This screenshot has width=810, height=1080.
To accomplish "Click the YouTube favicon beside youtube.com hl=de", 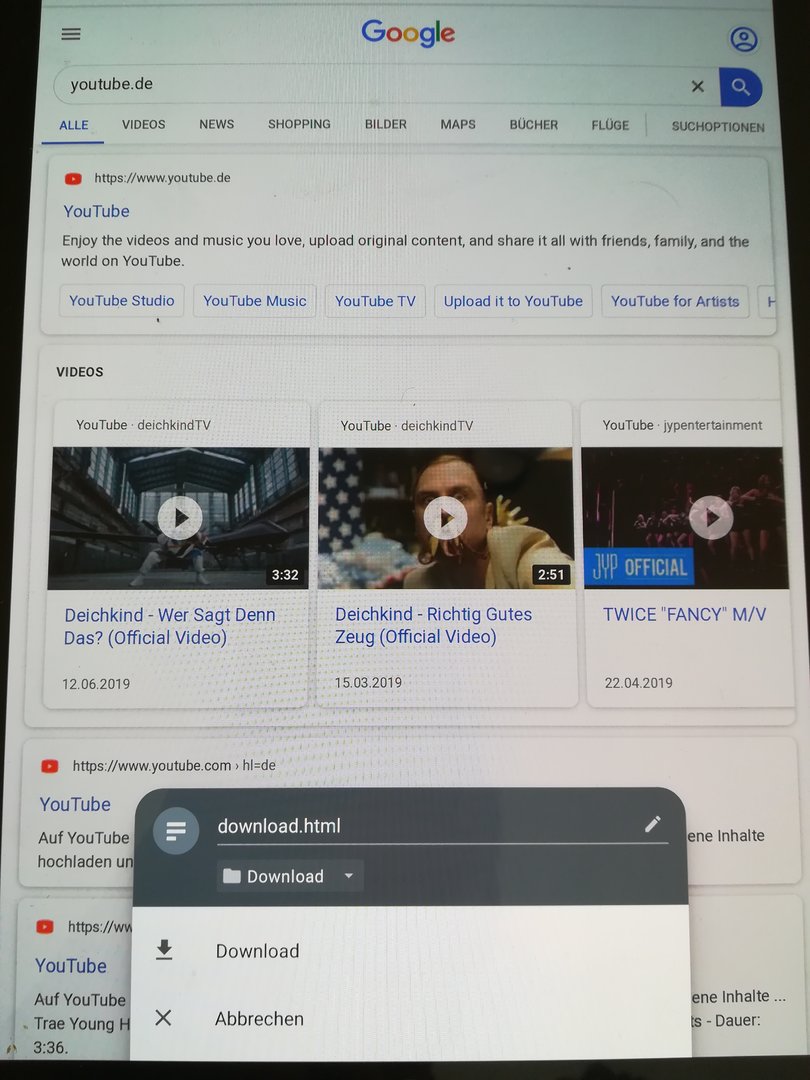I will (x=50, y=766).
